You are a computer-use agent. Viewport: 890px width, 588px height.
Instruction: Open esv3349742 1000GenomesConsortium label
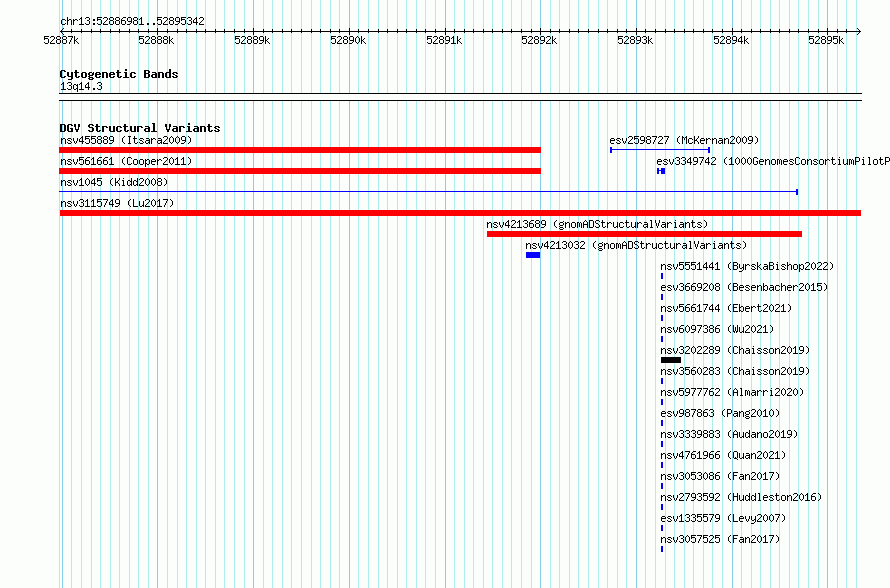(773, 161)
